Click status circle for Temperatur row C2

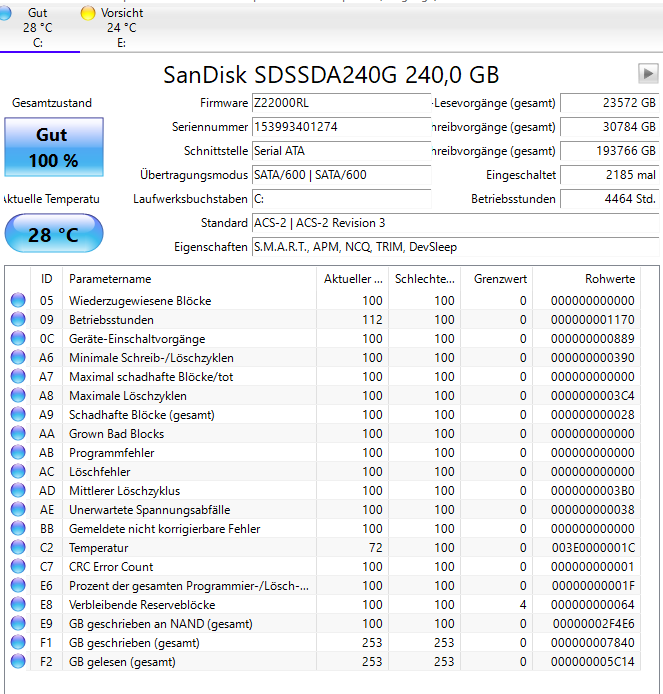(x=18, y=547)
